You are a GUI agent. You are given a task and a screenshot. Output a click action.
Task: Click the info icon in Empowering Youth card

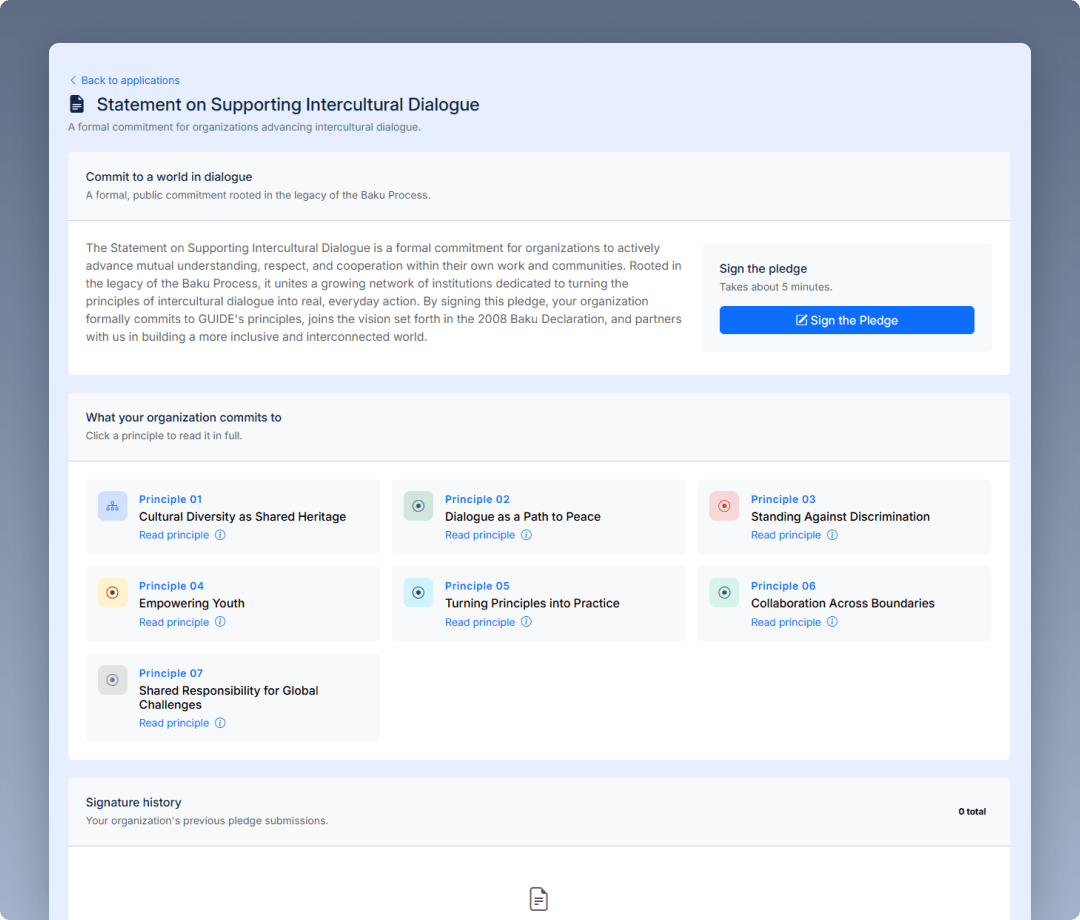220,622
